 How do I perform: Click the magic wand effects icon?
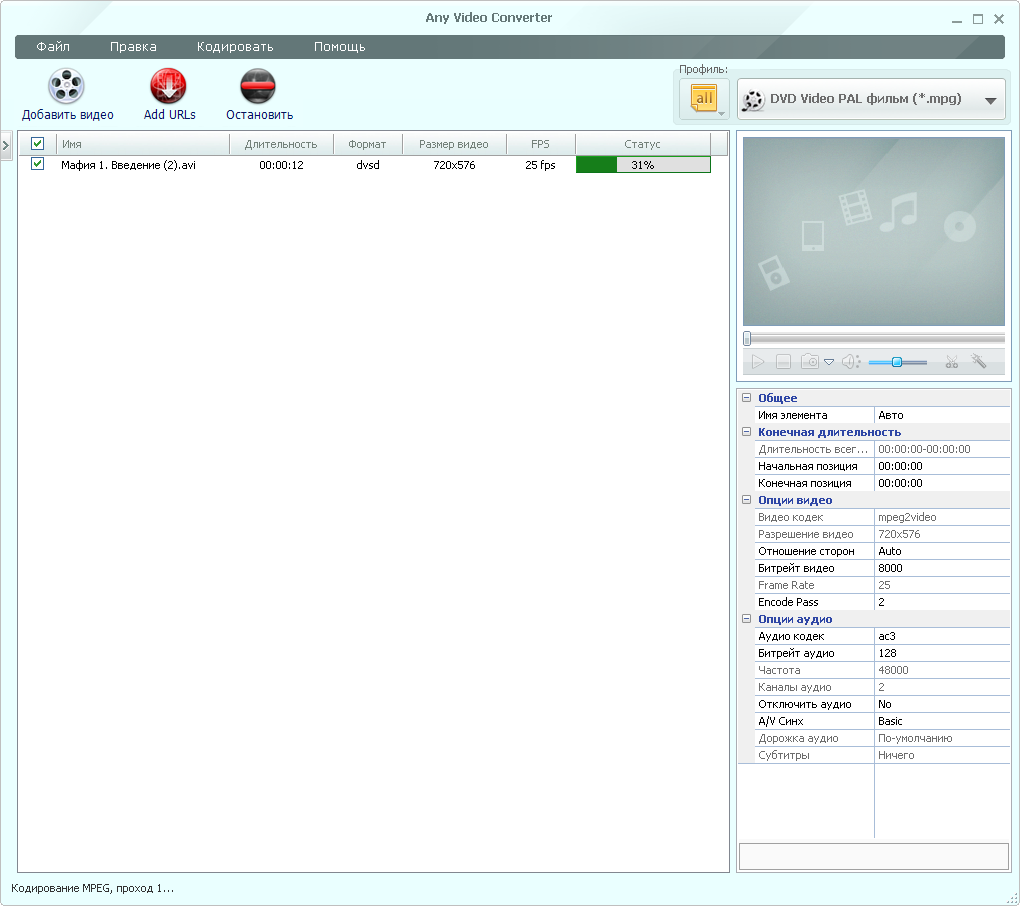pyautogui.click(x=978, y=361)
